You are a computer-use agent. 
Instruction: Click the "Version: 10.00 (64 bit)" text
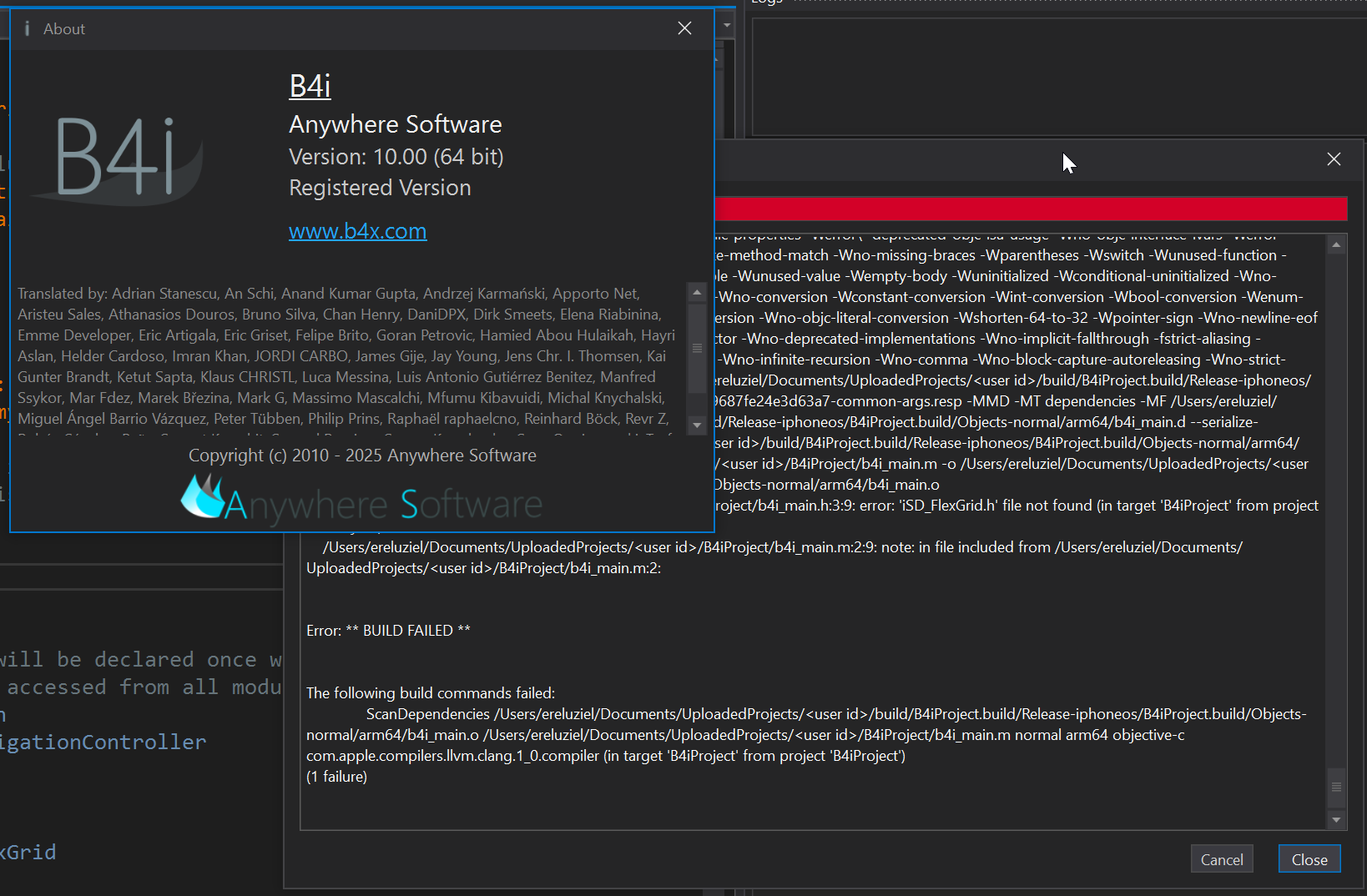pyautogui.click(x=396, y=157)
